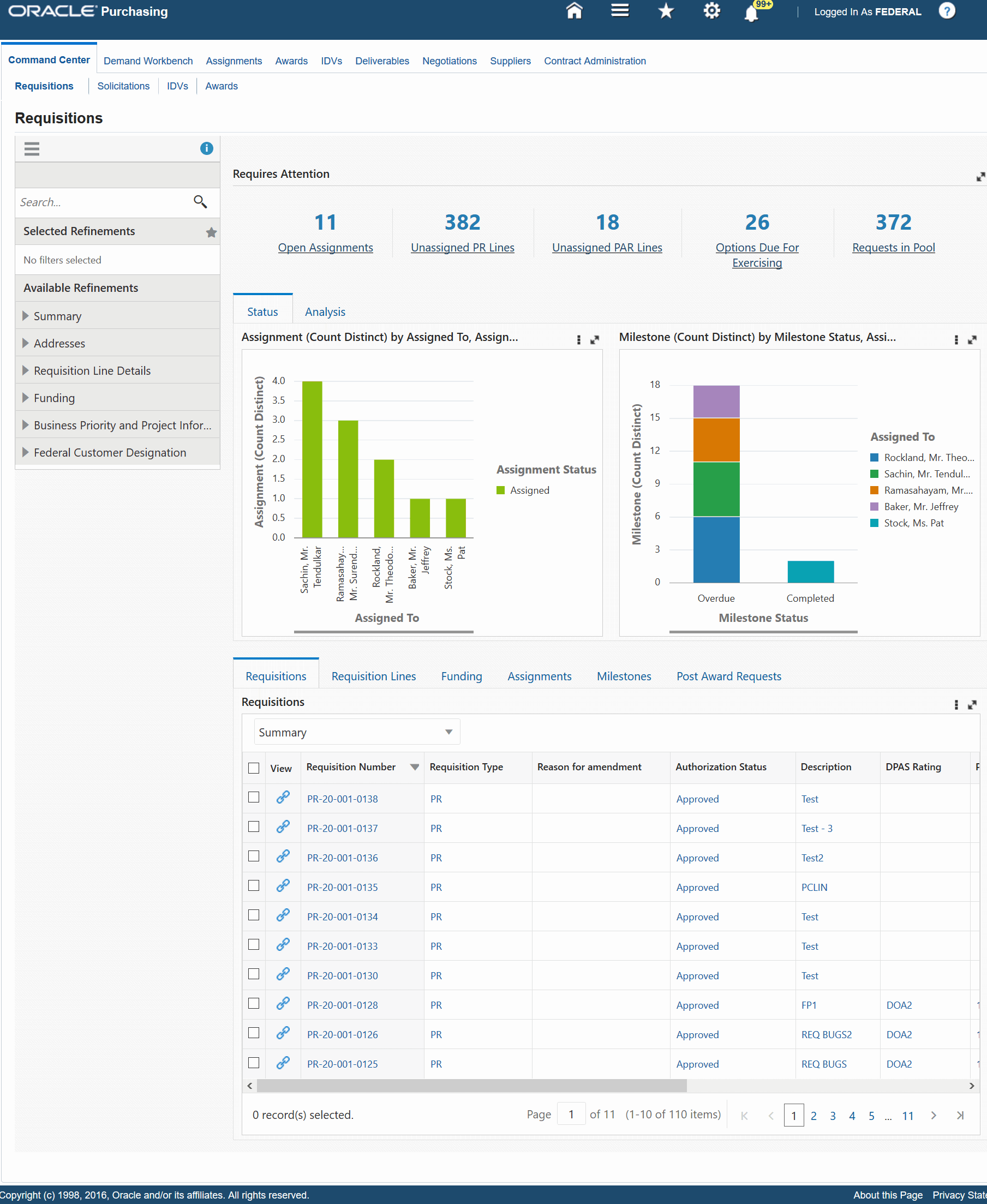Image resolution: width=987 pixels, height=1204 pixels.
Task: Click Requests in Pool link
Action: tap(893, 248)
